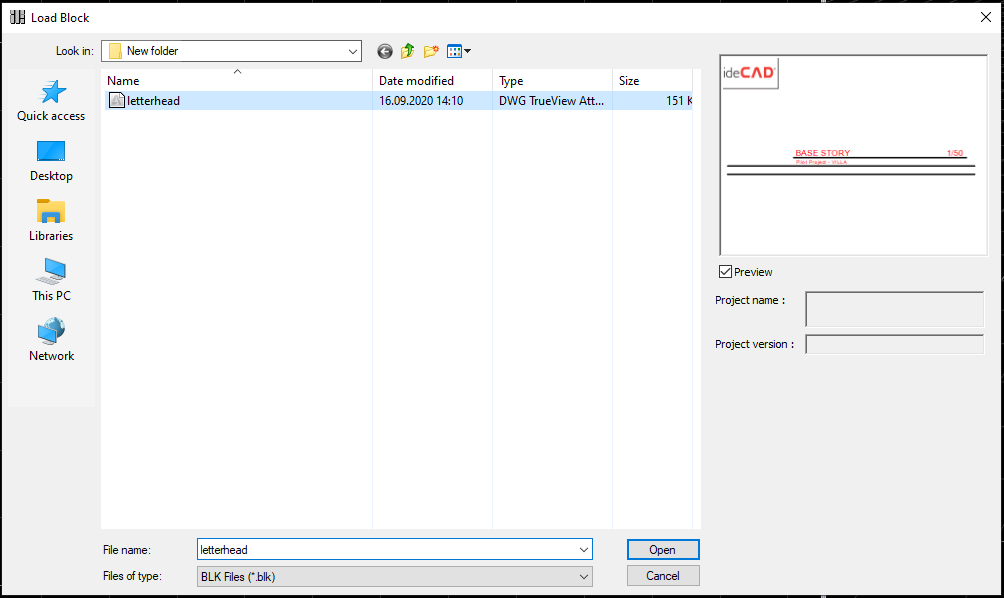Image resolution: width=1004 pixels, height=598 pixels.
Task: Select the 151 K size cell
Action: tap(679, 101)
